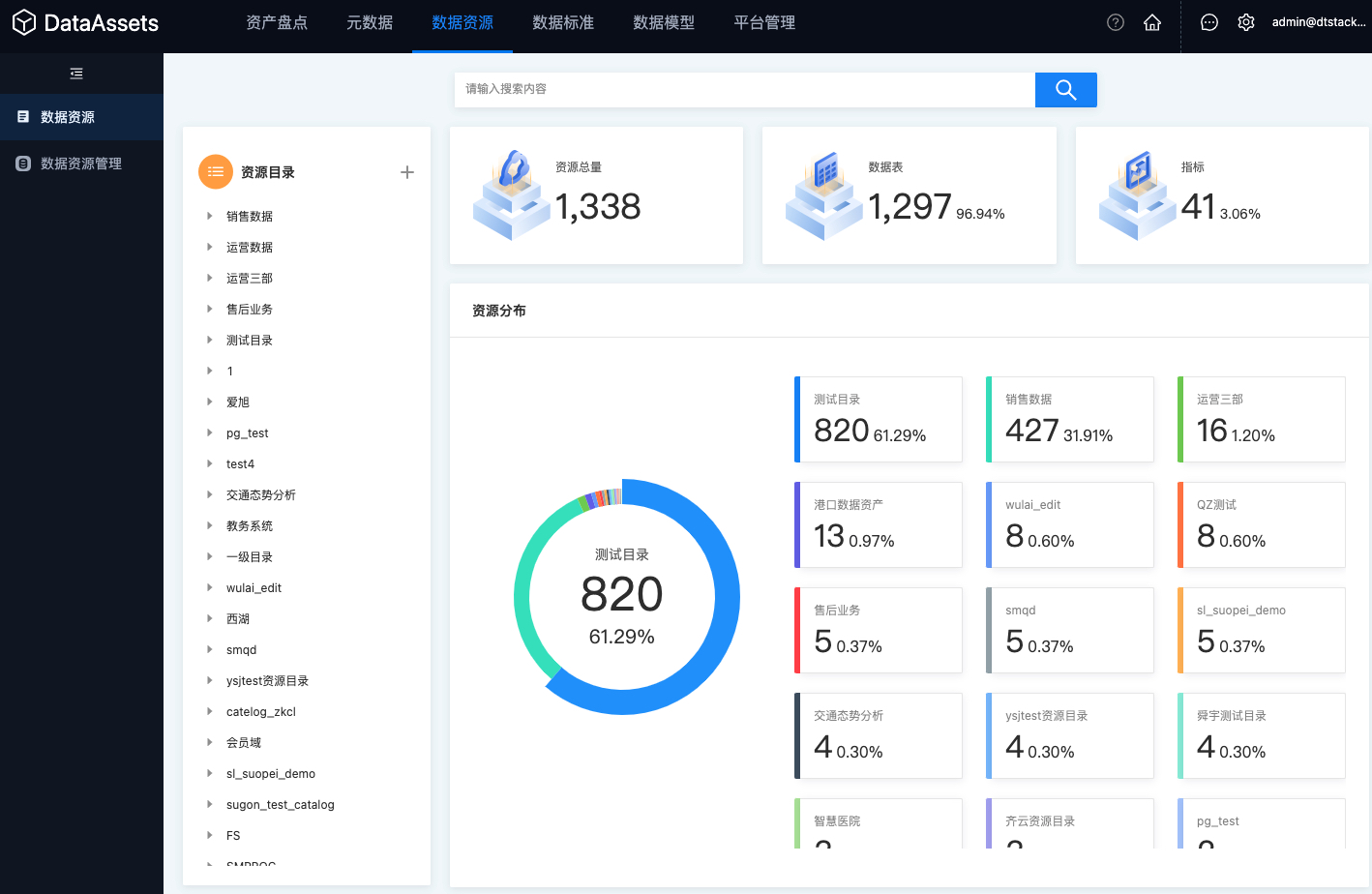Screen dimensions: 1372x894
Task: Open 数据资源管理 in the sidebar
Action: click(x=81, y=164)
